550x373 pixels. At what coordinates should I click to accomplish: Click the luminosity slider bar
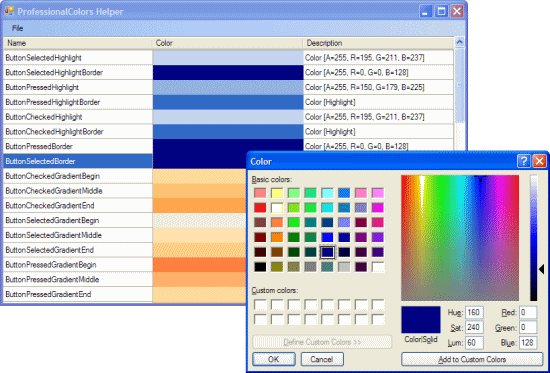click(534, 238)
